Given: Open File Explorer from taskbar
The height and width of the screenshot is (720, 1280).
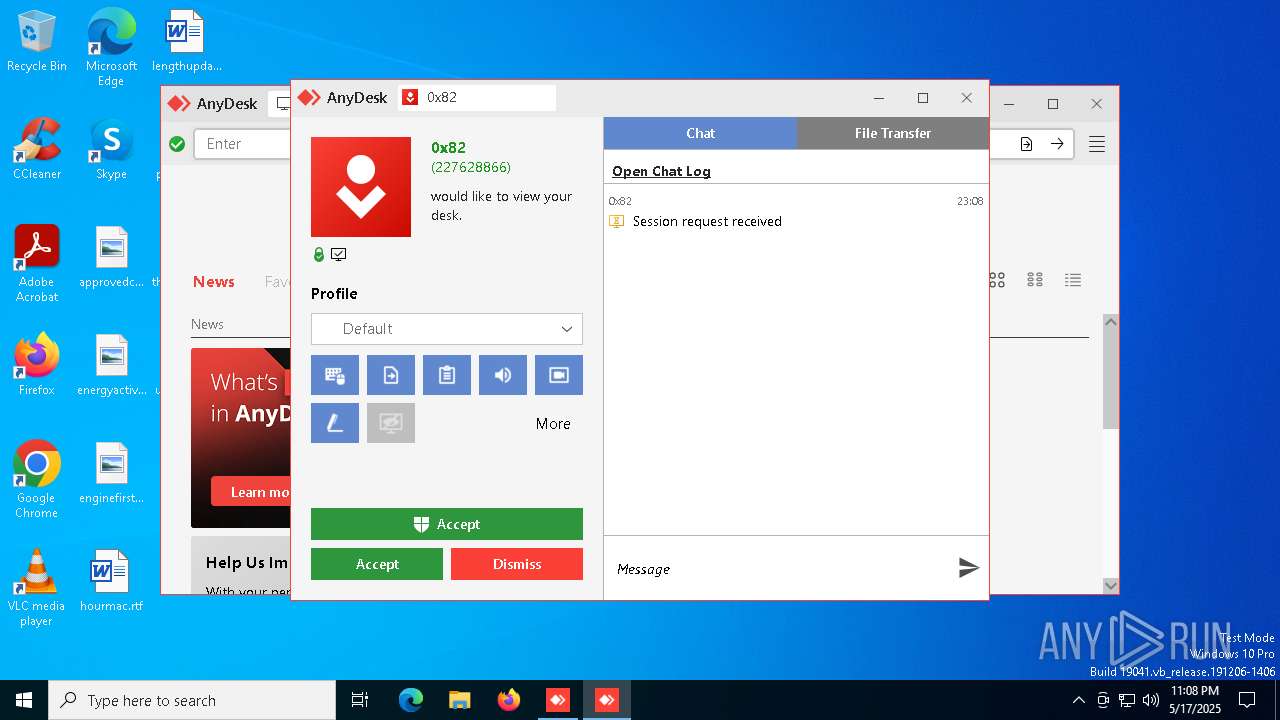Looking at the screenshot, I should 459,700.
